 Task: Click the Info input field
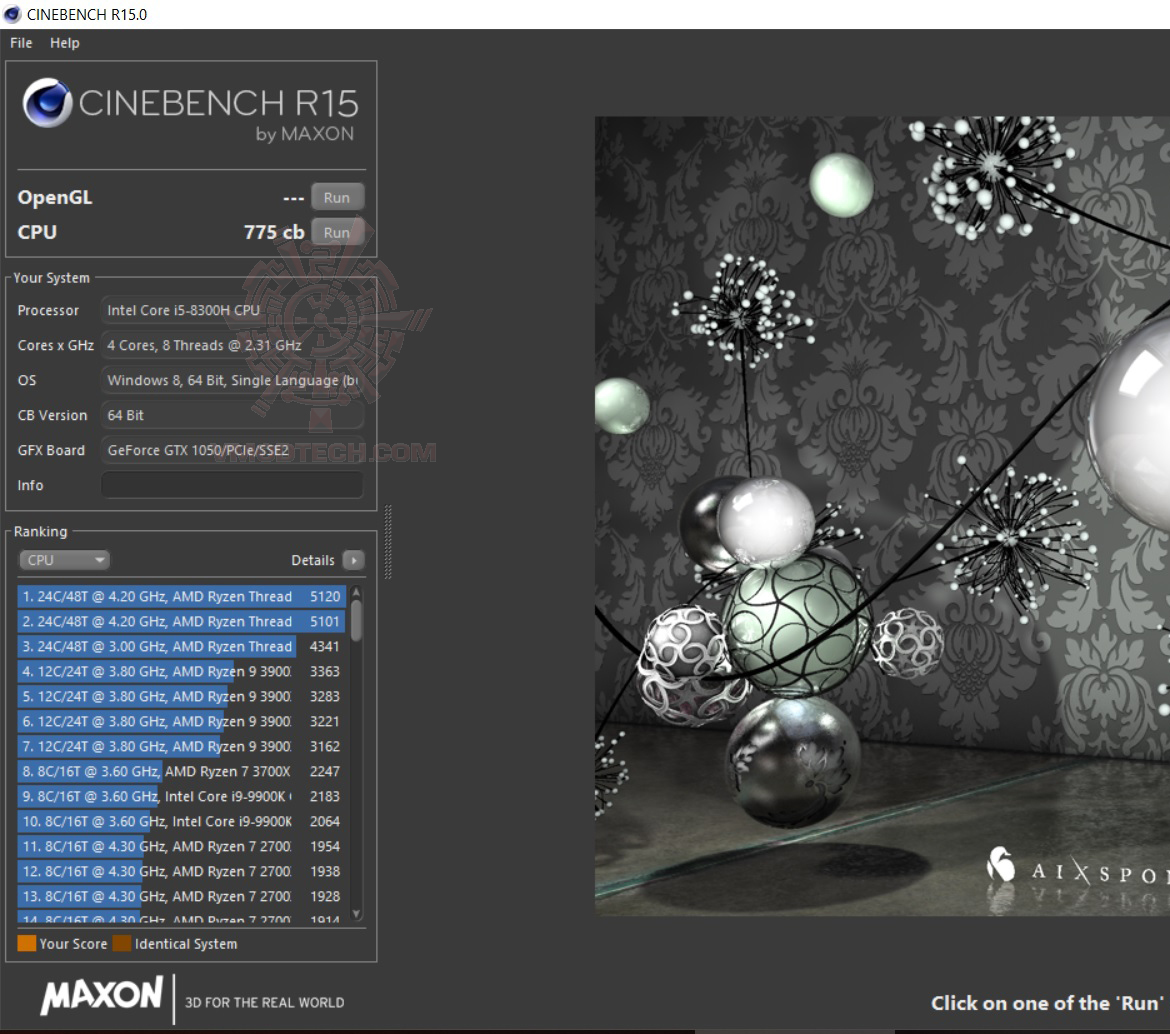point(232,485)
